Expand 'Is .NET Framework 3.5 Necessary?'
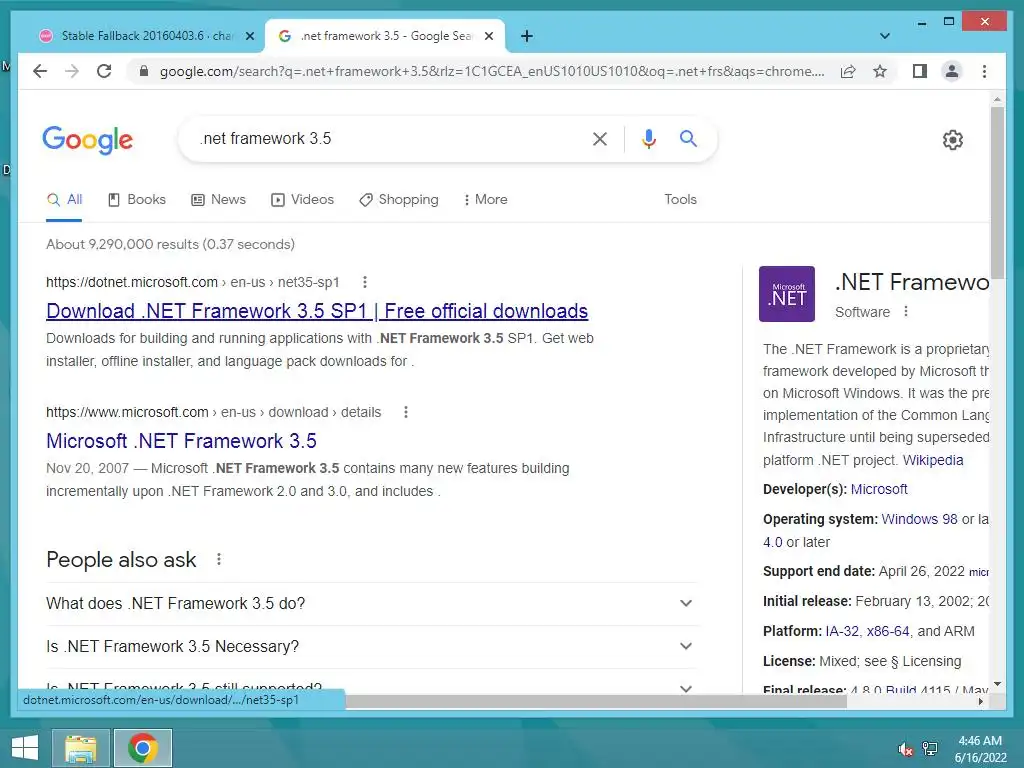 (x=372, y=647)
